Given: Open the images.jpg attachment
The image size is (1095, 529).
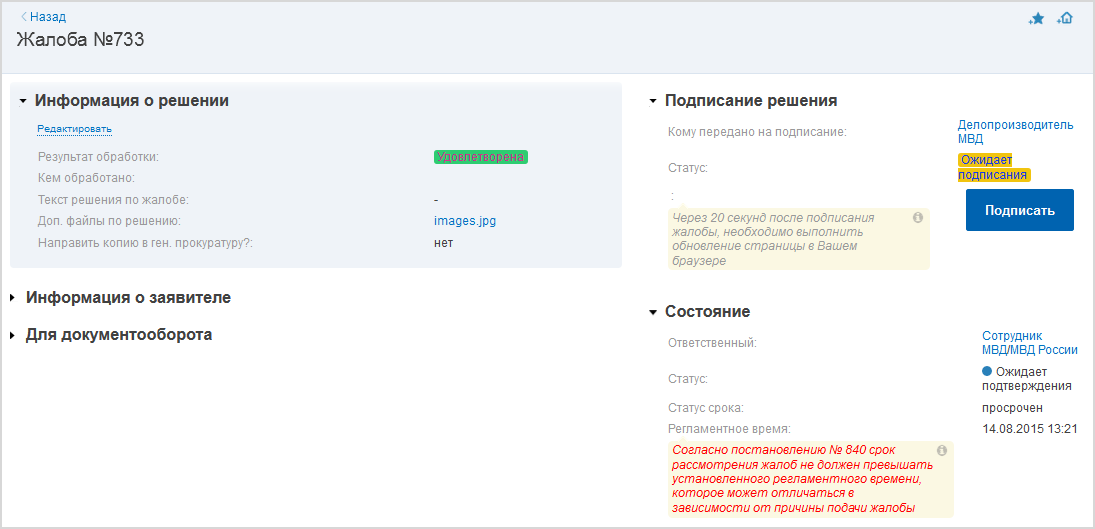Looking at the screenshot, I should [x=465, y=221].
